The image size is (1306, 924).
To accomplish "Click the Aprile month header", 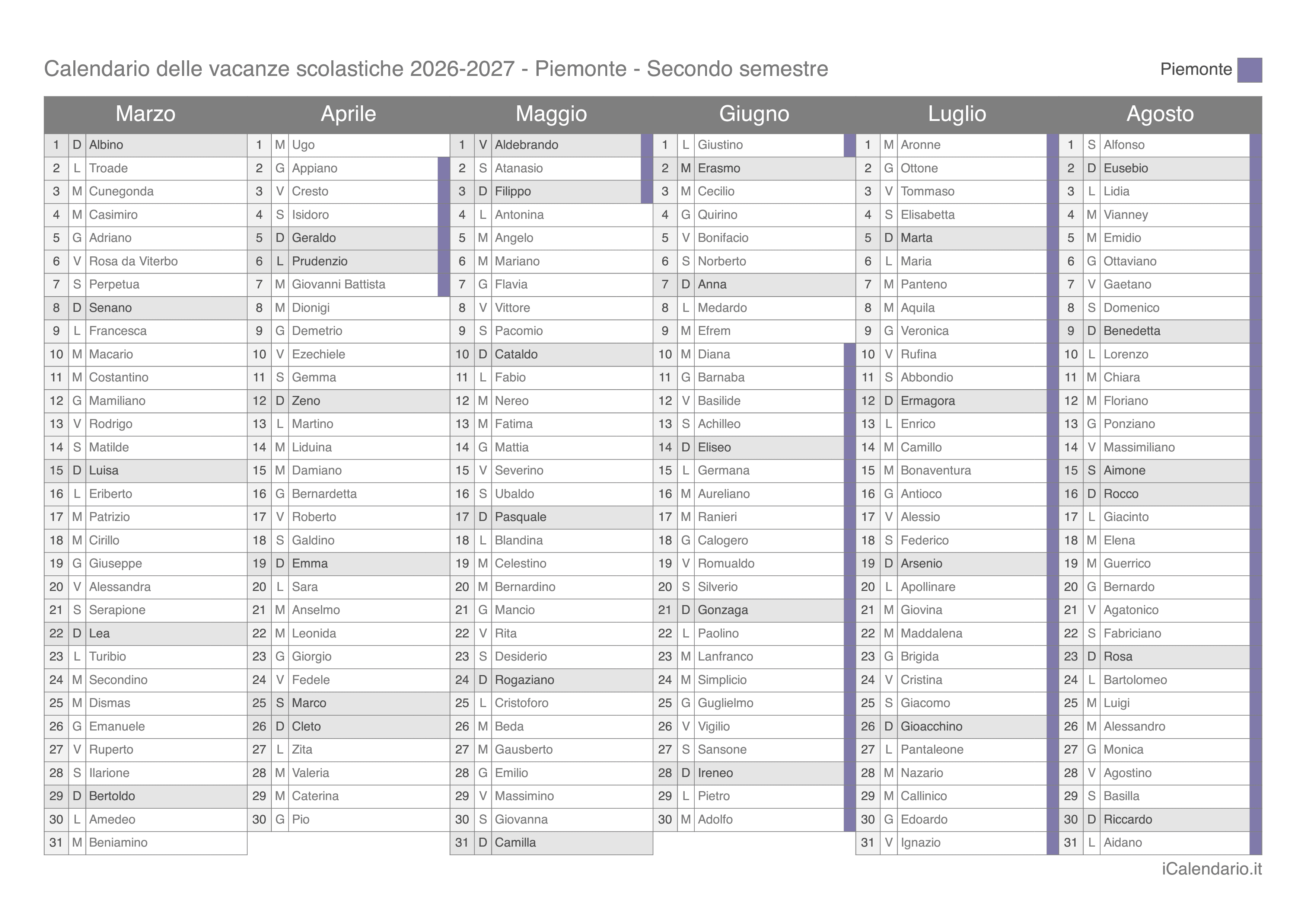I will click(348, 114).
